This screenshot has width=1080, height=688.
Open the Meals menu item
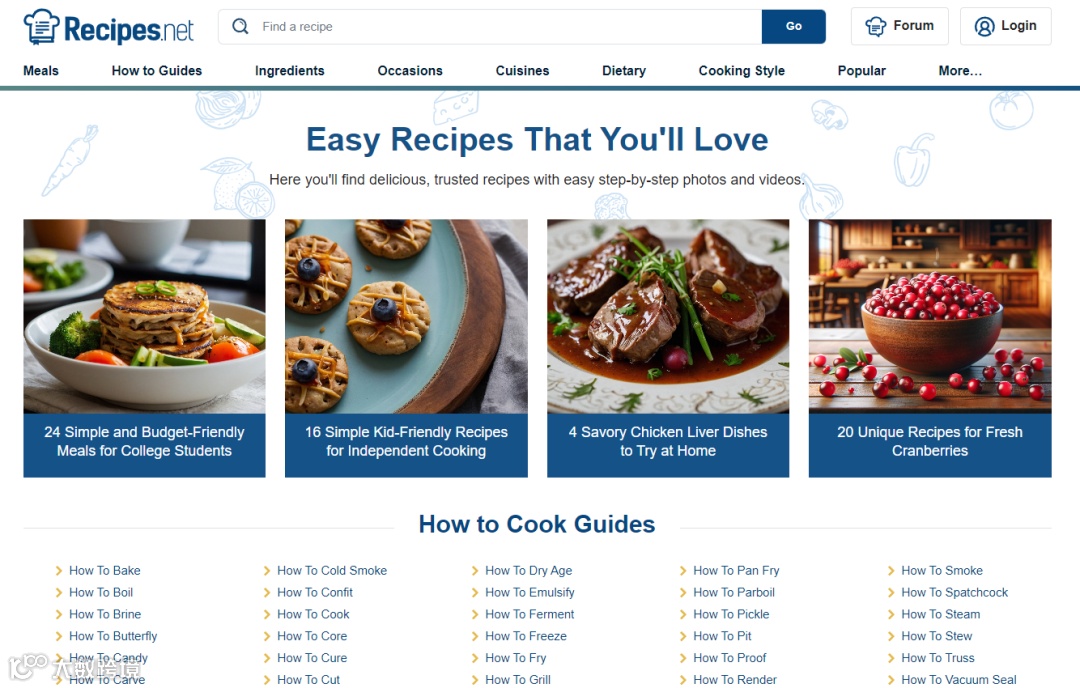pos(41,70)
